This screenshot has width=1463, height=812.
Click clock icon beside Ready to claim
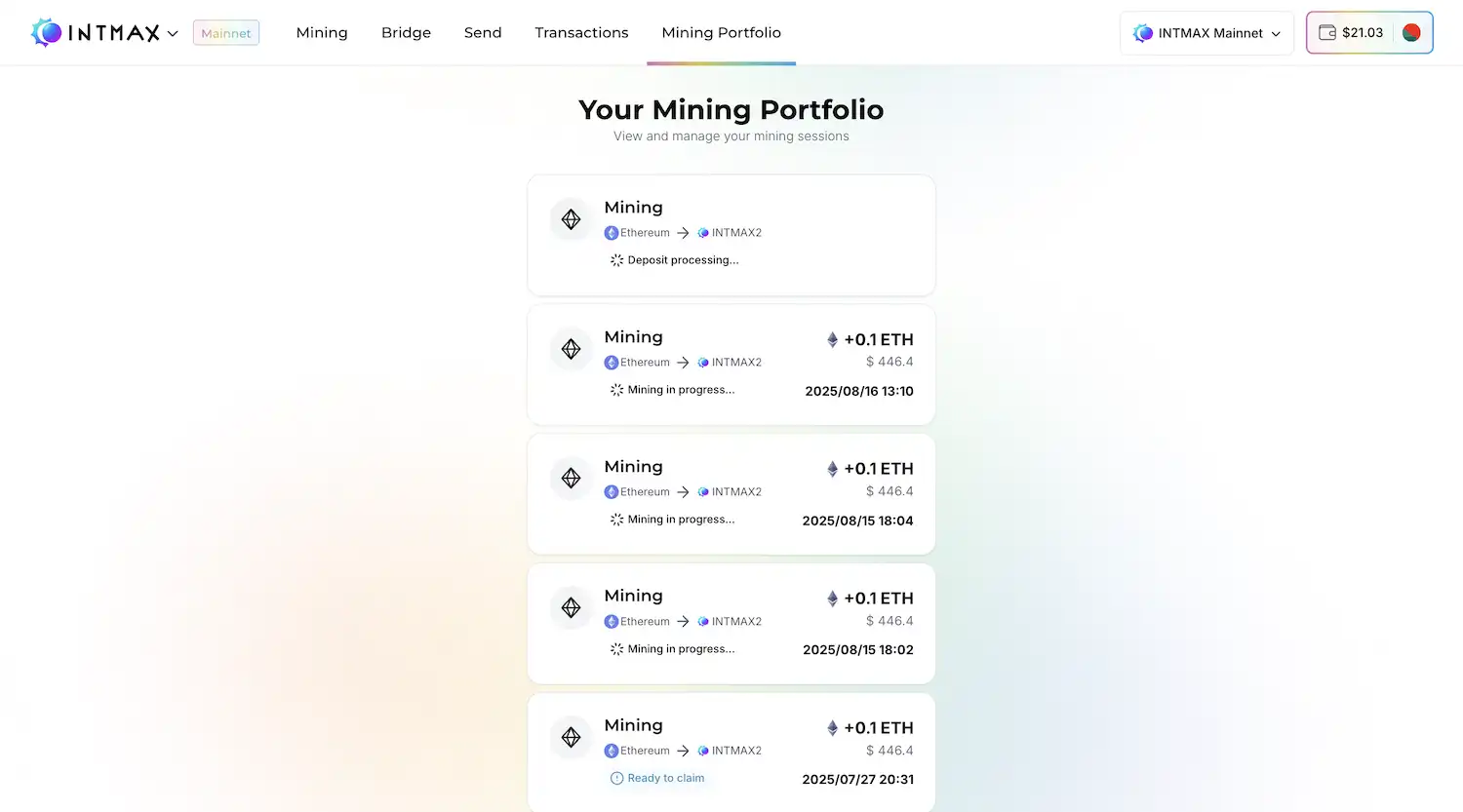click(x=616, y=778)
